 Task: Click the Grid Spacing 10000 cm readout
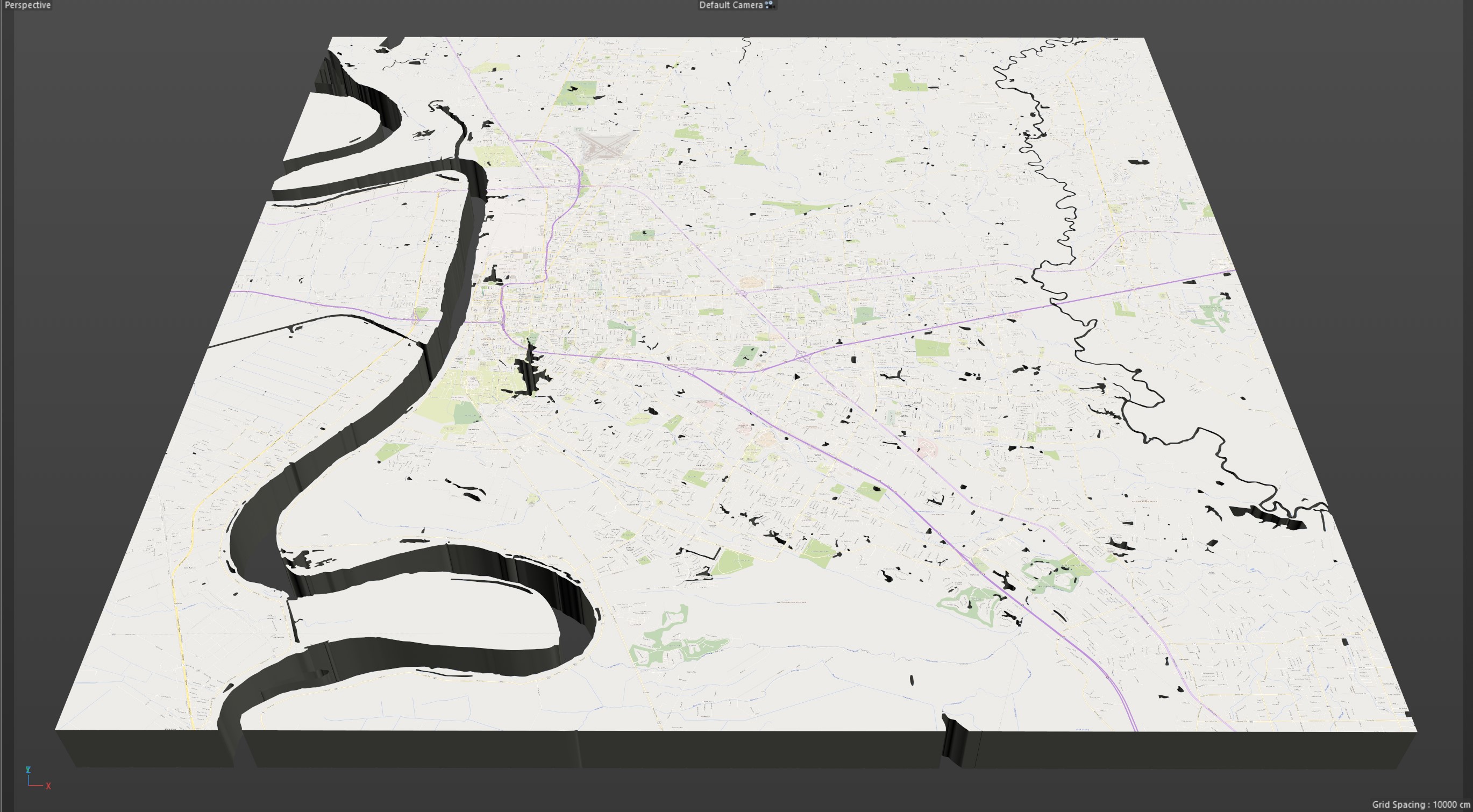click(x=1420, y=804)
